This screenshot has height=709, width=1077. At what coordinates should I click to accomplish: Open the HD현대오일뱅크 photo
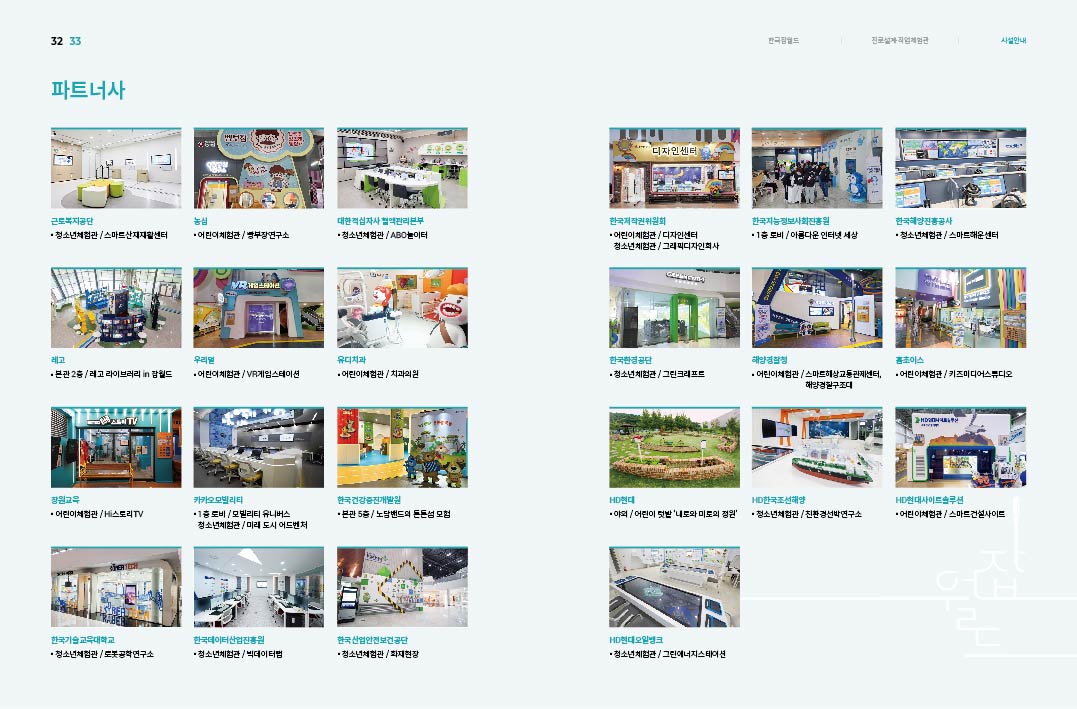click(x=674, y=587)
